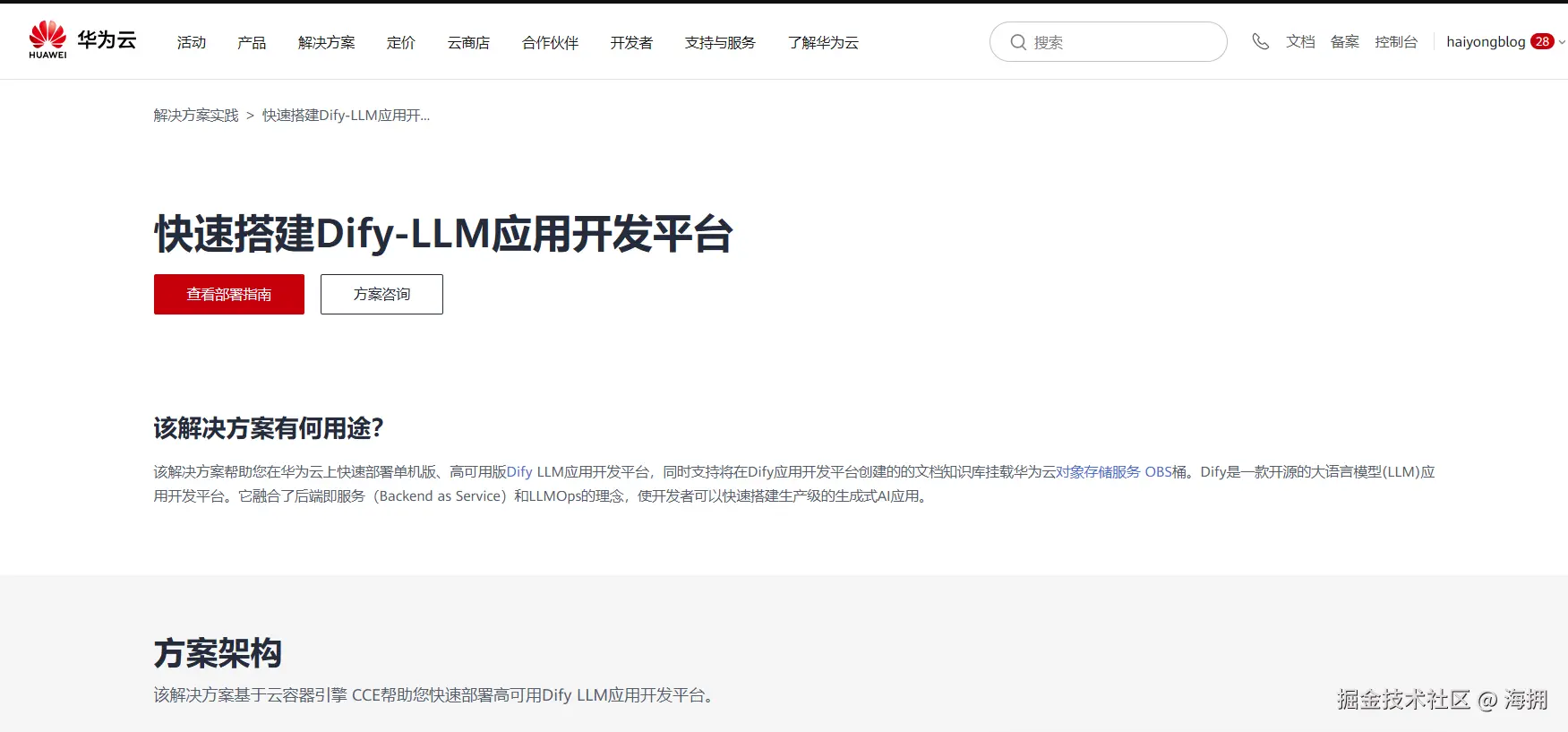Viewport: 1568px width, 732px height.
Task: Open the 开发者 menu
Action: tap(632, 42)
